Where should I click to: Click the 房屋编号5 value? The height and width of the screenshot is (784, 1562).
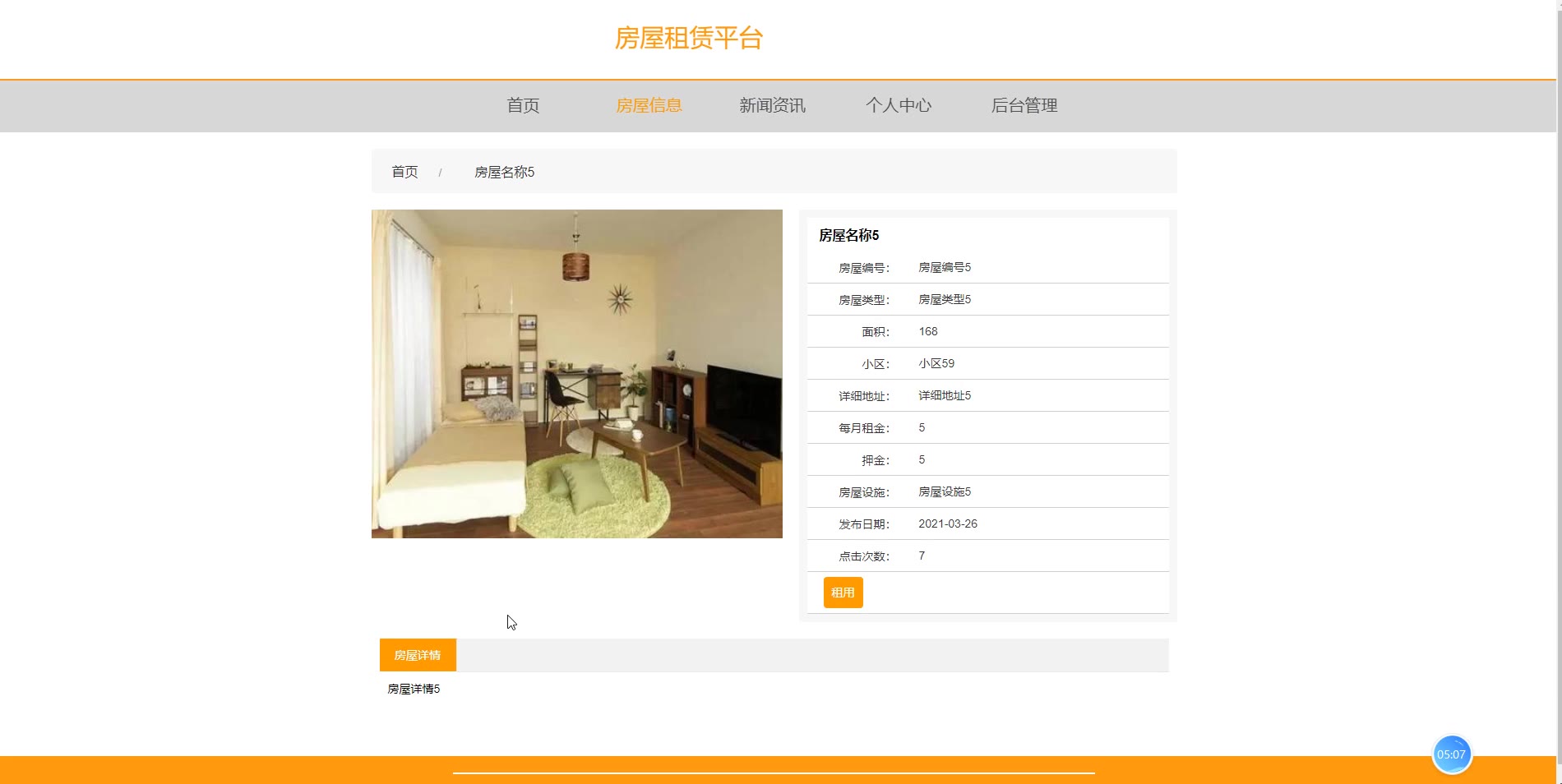pos(945,267)
